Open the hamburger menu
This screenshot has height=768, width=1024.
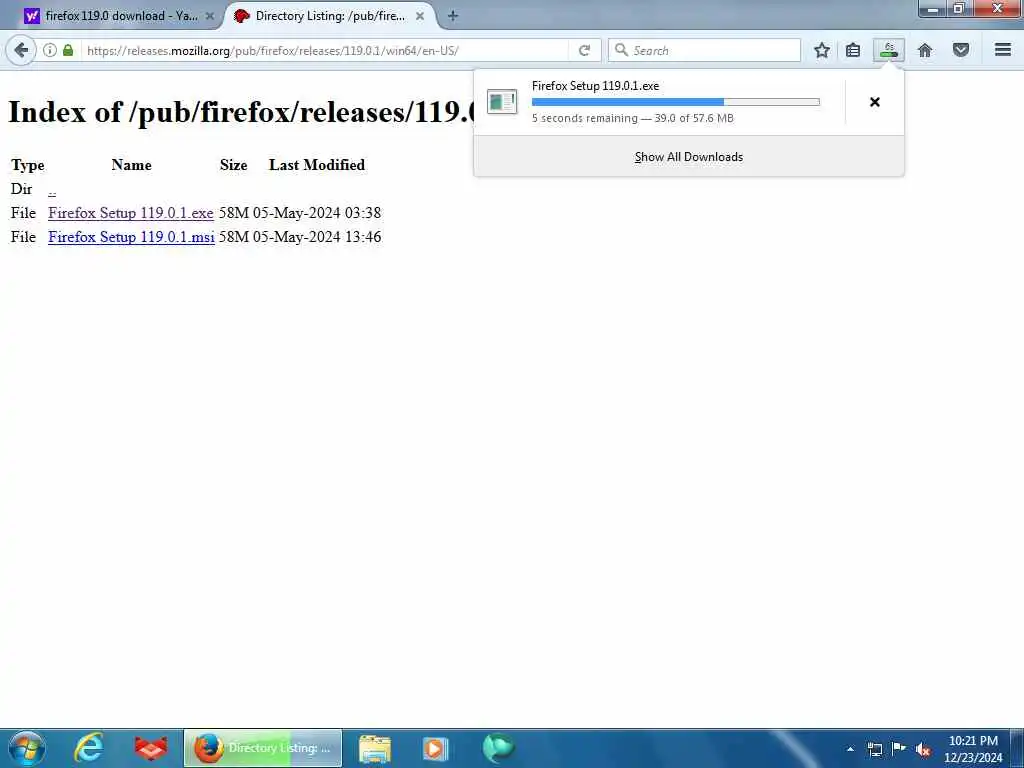pos(1003,50)
